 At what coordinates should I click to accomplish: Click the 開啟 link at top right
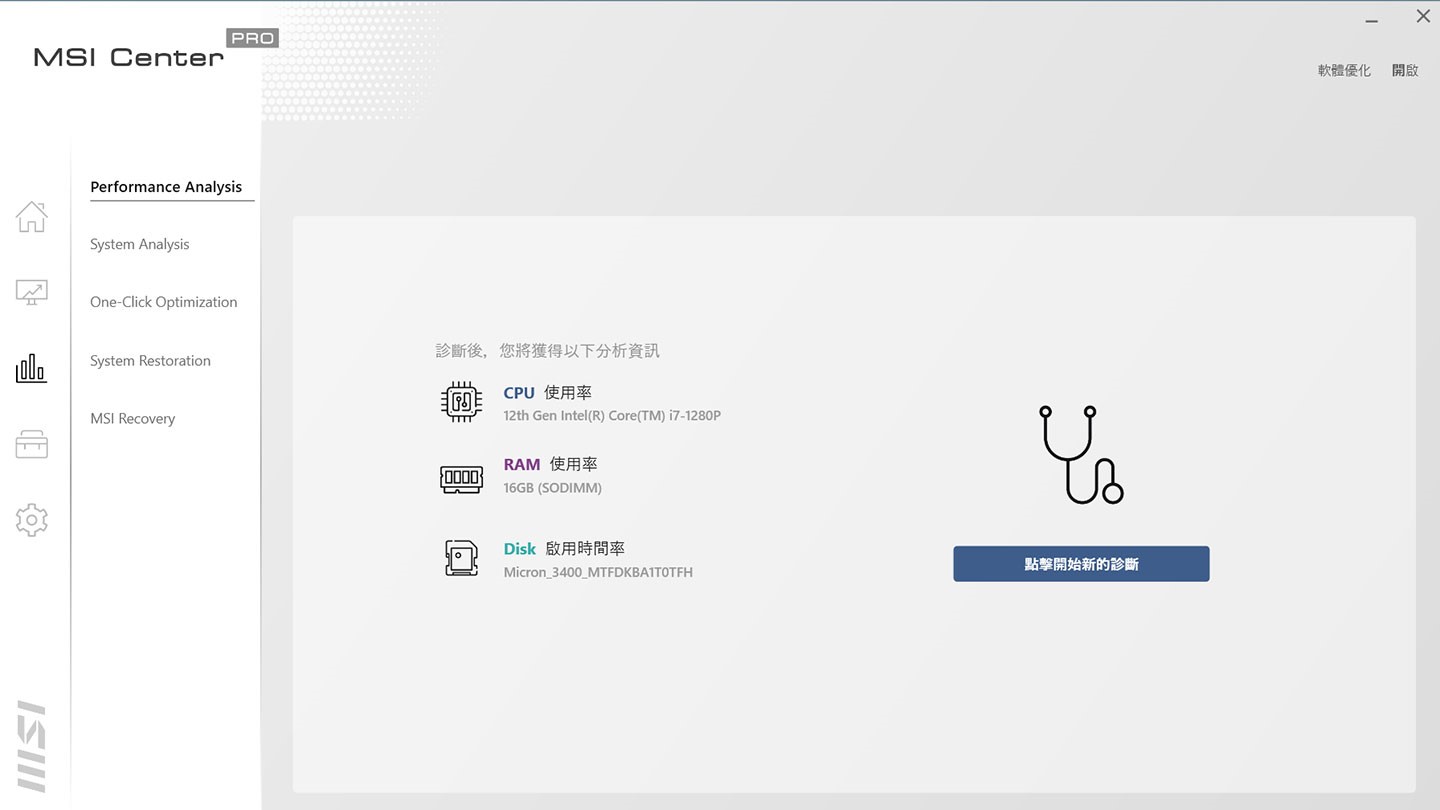point(1405,70)
